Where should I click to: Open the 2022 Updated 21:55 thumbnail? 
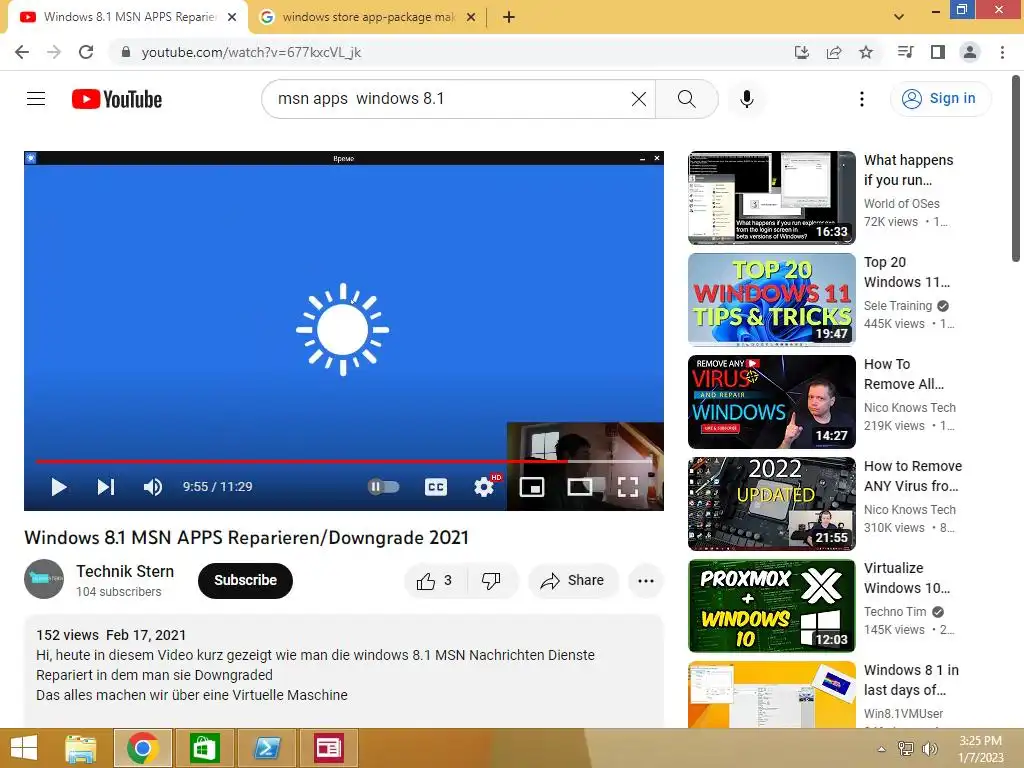[x=772, y=504]
